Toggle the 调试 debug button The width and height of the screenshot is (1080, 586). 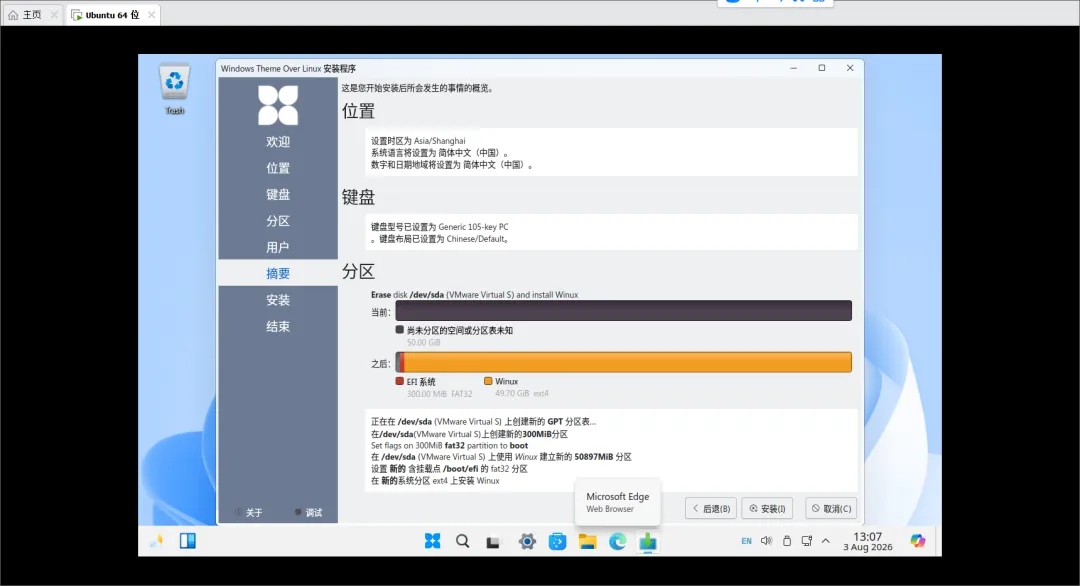pos(309,512)
